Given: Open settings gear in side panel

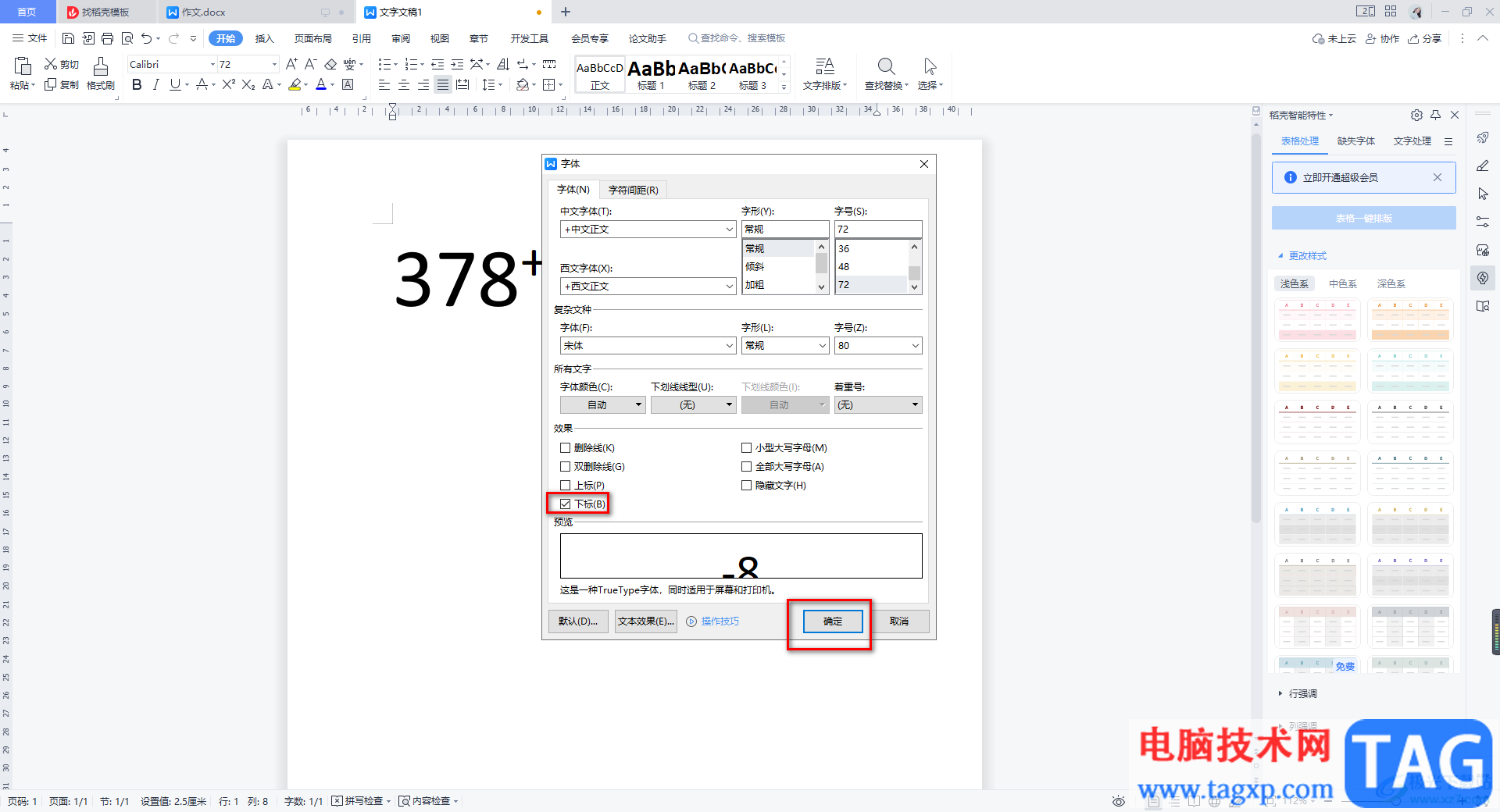Looking at the screenshot, I should (x=1416, y=115).
